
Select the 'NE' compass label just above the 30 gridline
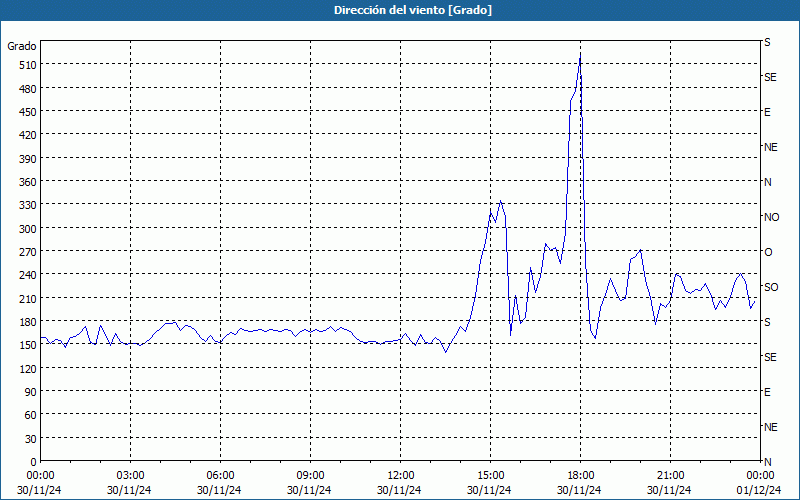[x=770, y=427]
